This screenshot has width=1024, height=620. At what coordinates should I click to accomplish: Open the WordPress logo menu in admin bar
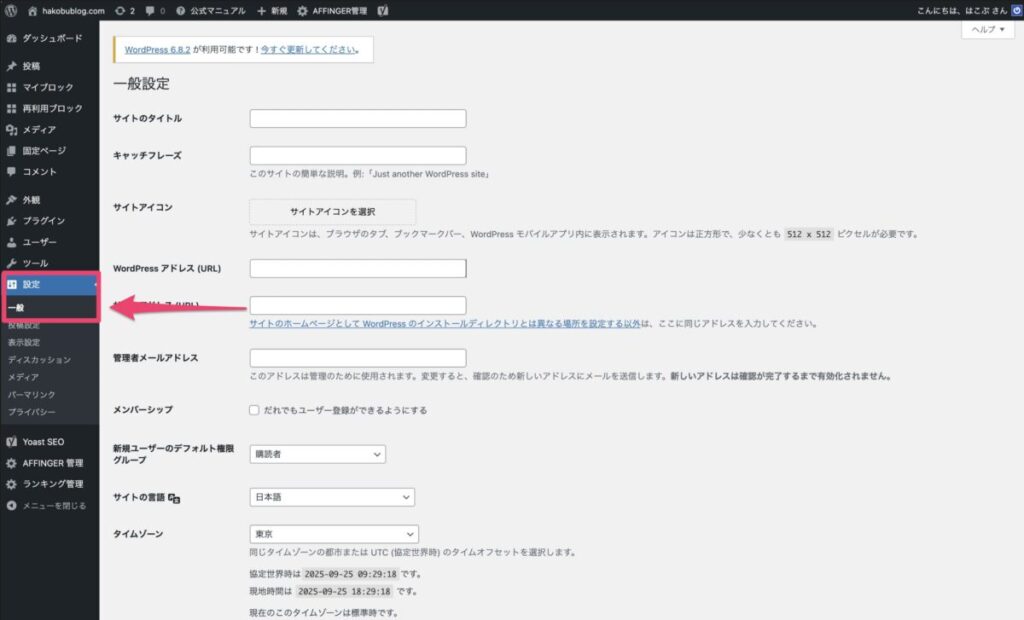tap(11, 10)
